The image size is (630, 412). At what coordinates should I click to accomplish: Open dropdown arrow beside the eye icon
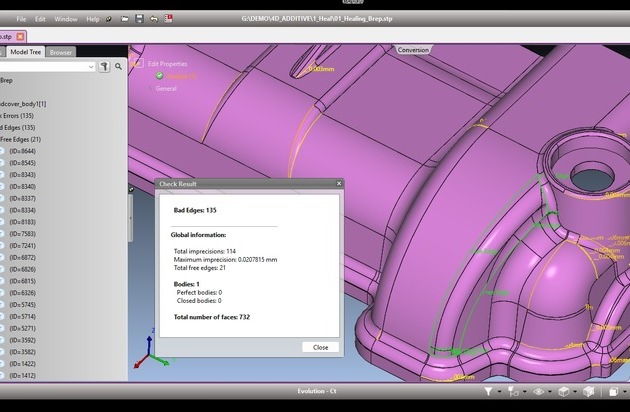[549, 392]
